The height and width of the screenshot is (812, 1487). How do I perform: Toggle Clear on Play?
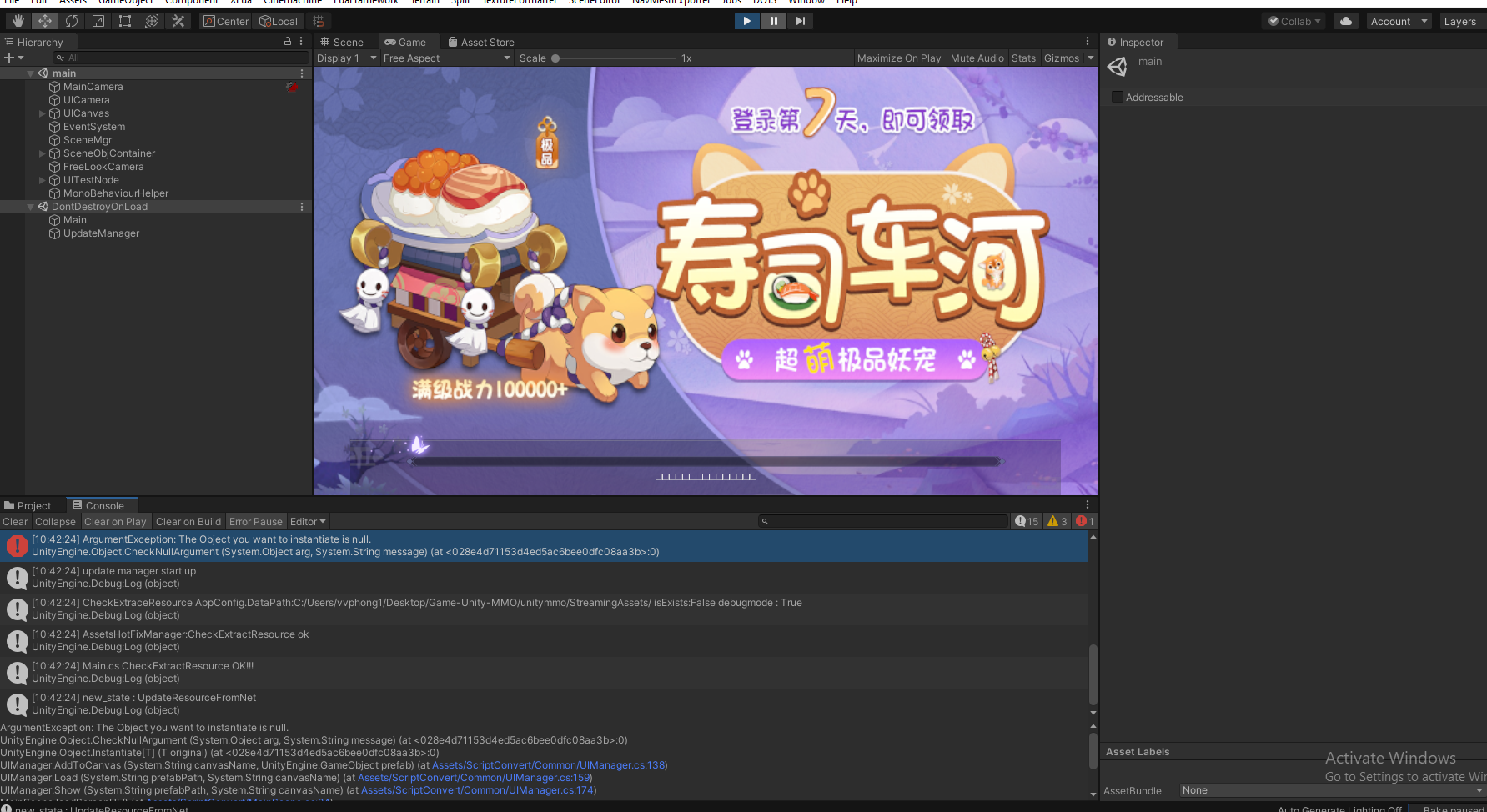pos(115,521)
